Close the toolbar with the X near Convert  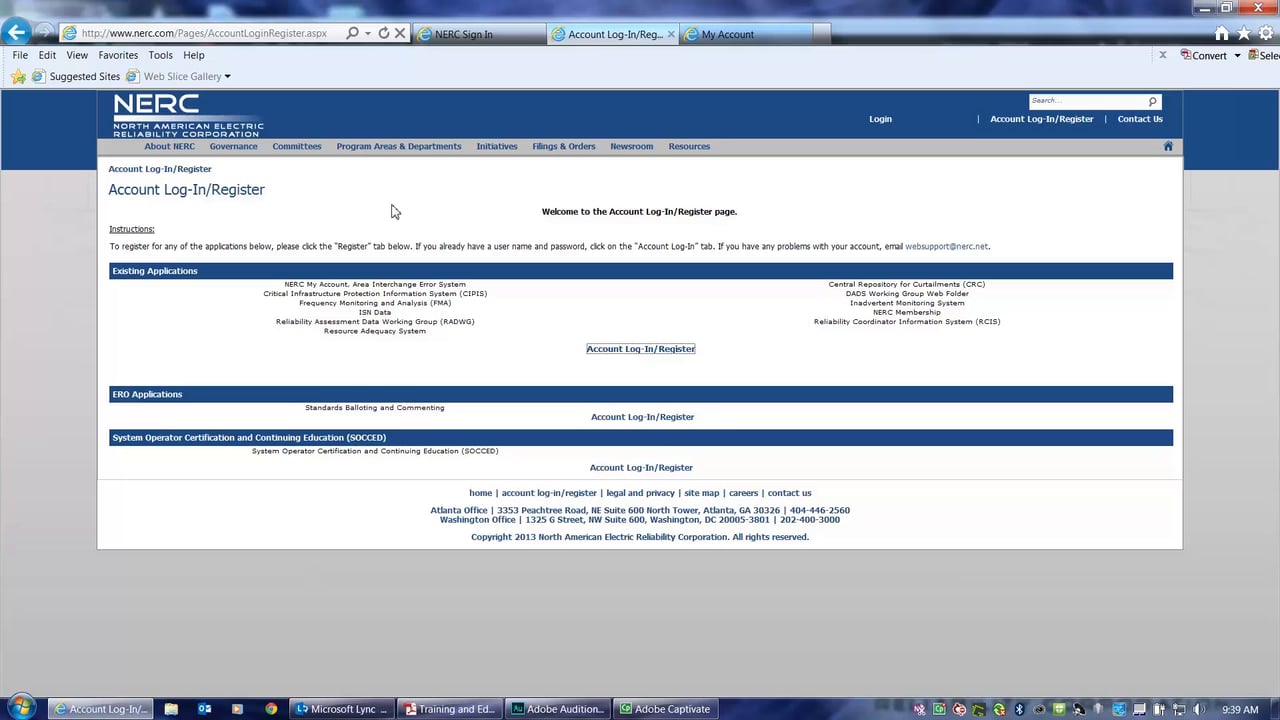(1162, 55)
